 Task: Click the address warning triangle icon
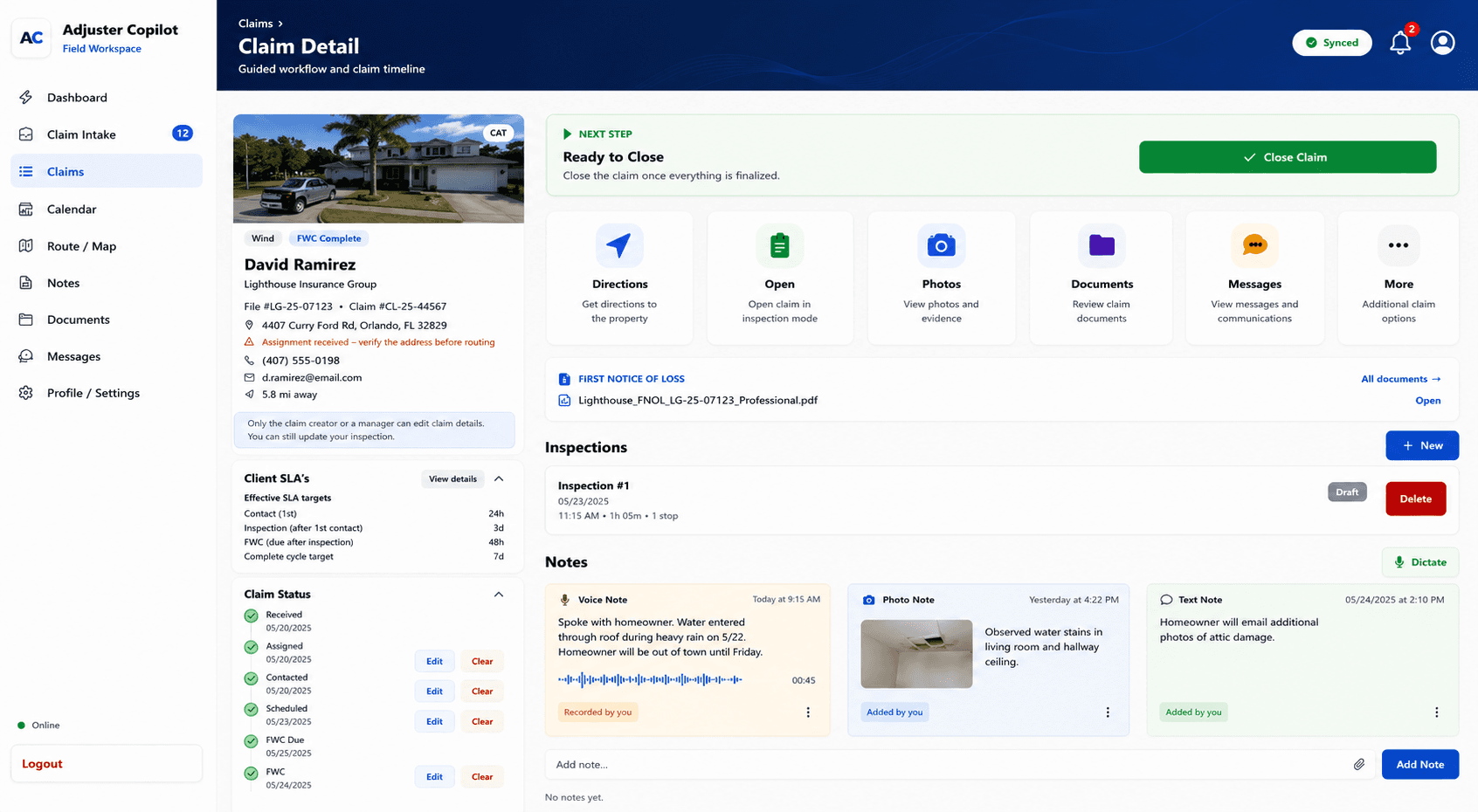tap(249, 342)
